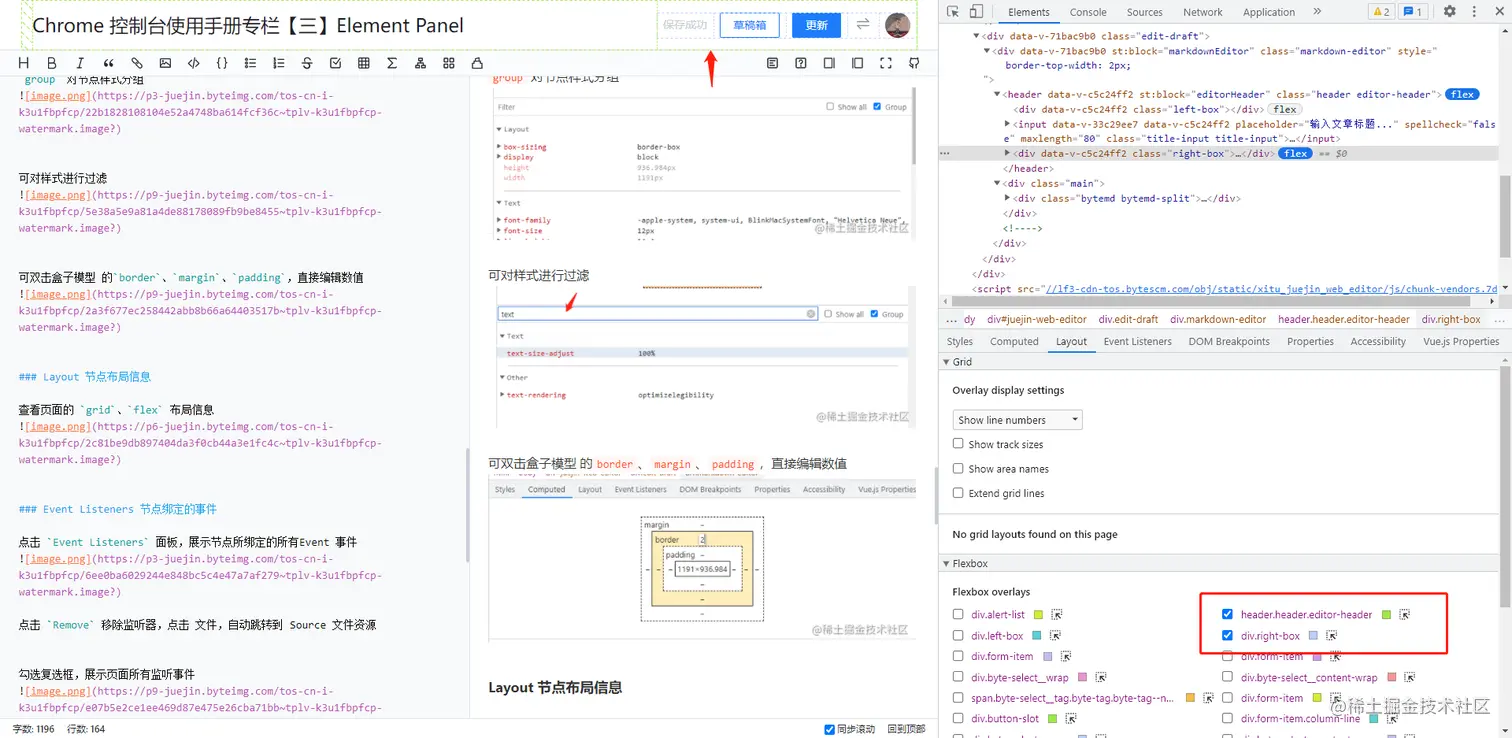
Task: Click 回到顶部 back to top
Action: (x=906, y=729)
